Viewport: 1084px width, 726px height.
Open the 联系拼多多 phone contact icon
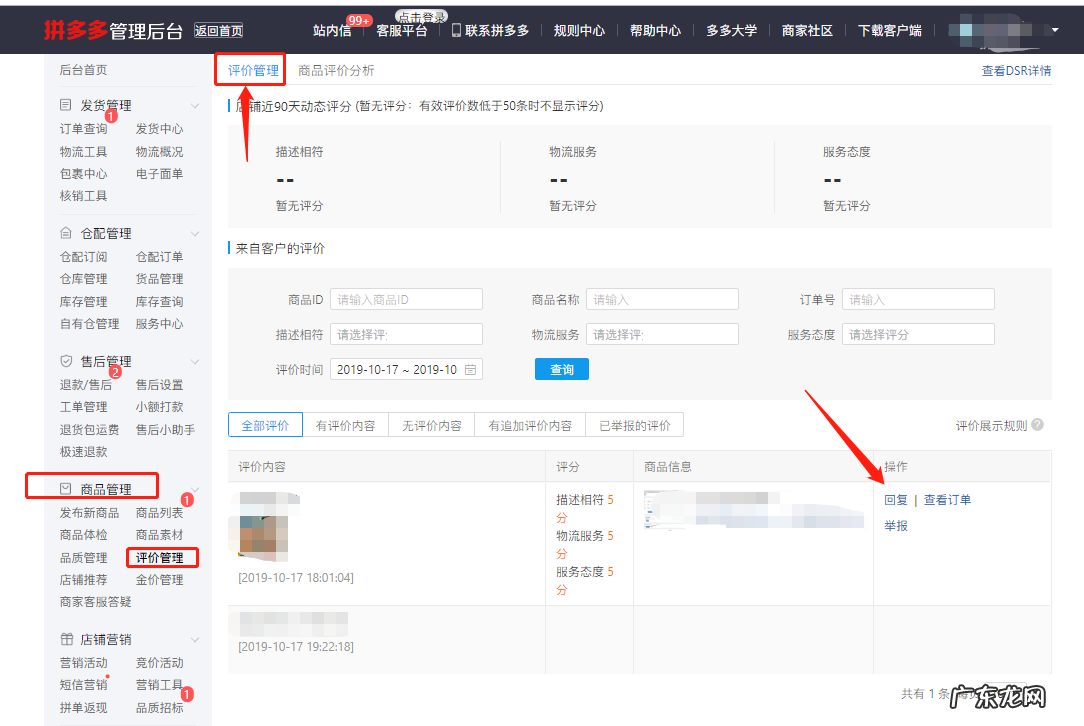[x=457, y=30]
